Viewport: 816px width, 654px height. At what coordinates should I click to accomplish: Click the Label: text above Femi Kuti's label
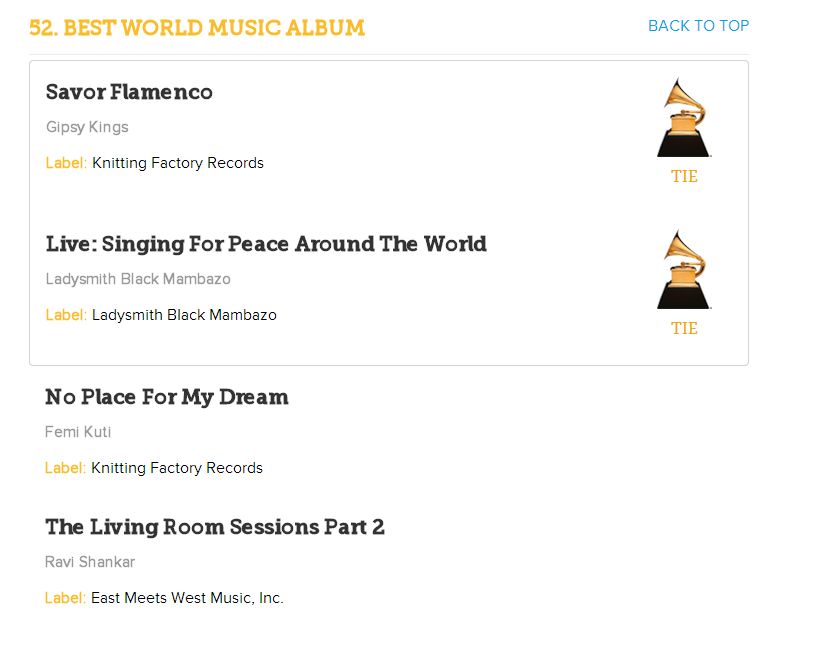pyautogui.click(x=65, y=468)
